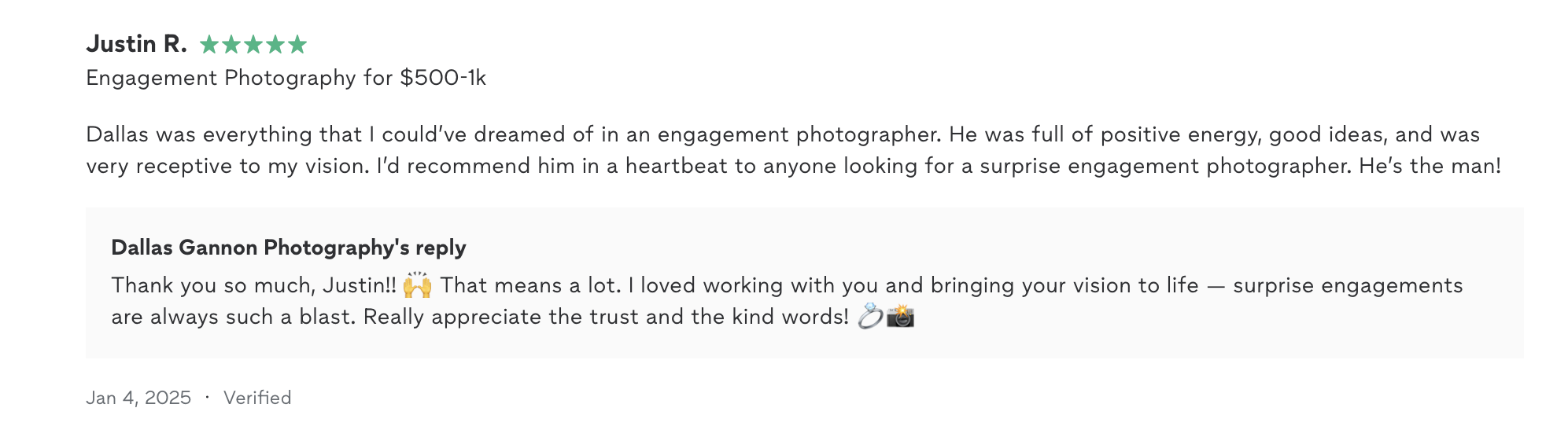
Task: Click Dallas Gannon Photography's reply heading
Action: [289, 248]
